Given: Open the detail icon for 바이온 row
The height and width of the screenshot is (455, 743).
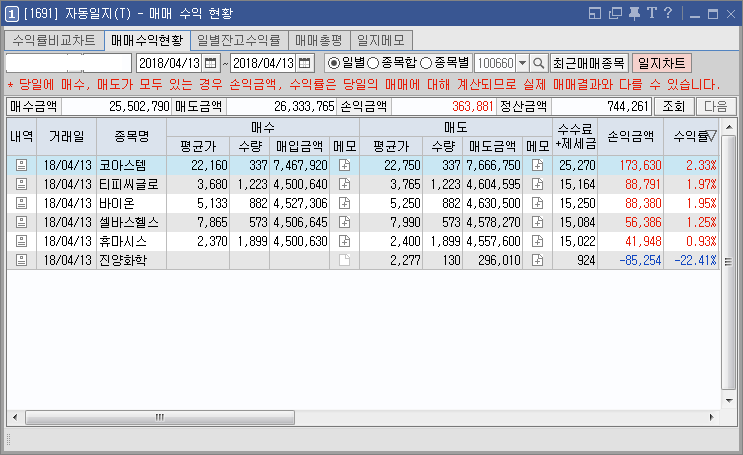Looking at the screenshot, I should [21, 203].
